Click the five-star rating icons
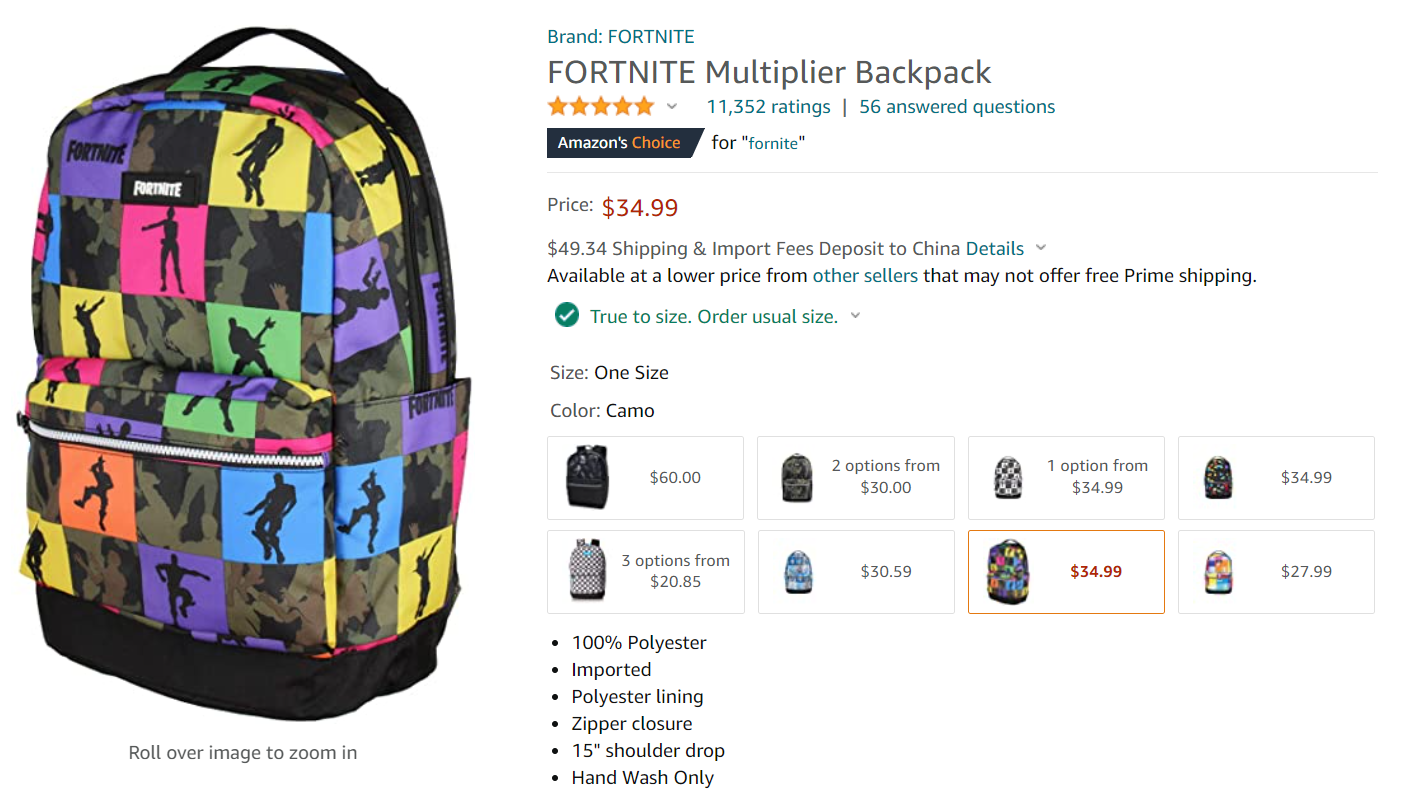Viewport: 1425px width, 795px height. click(600, 106)
